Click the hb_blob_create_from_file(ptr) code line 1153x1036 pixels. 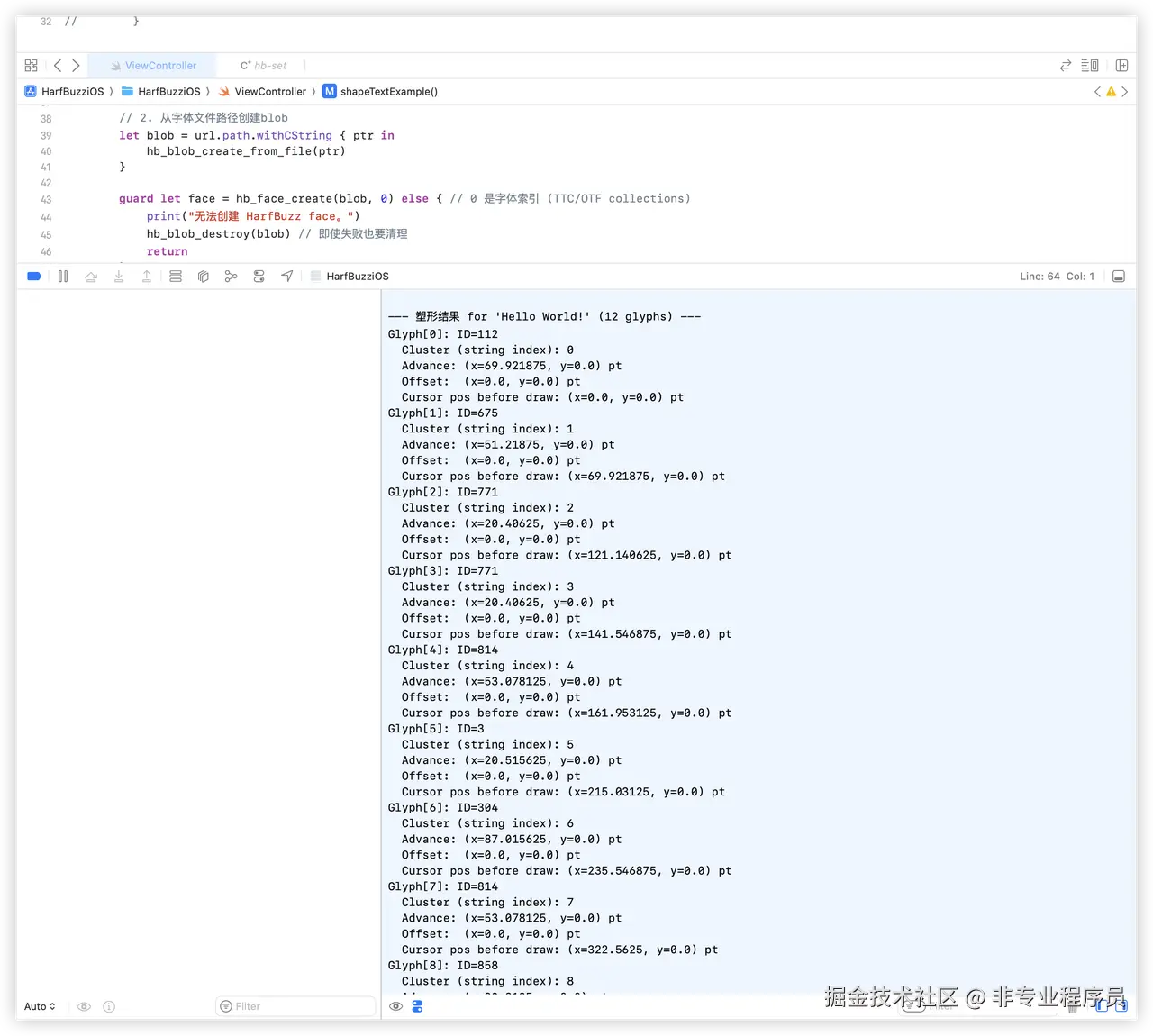[246, 151]
